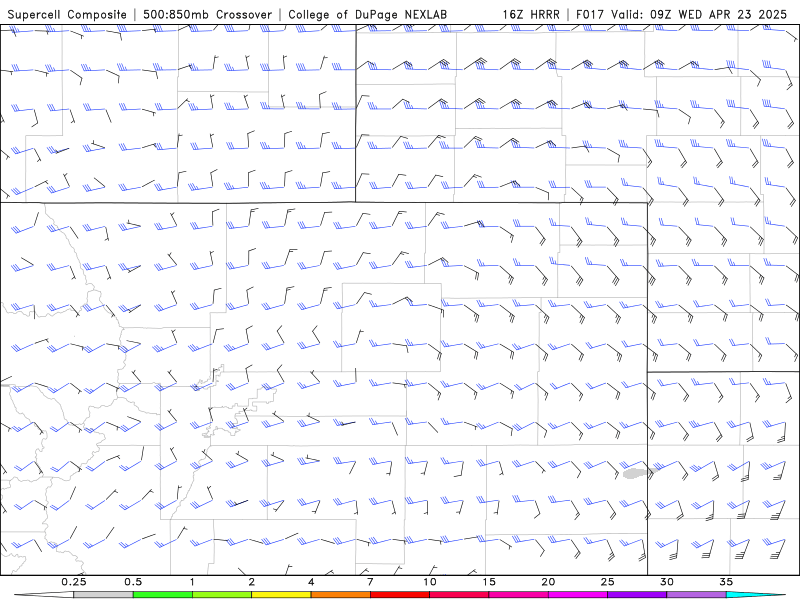Viewport: 800px width, 600px height.
Task: Click the '25' legend value
Action: [x=608, y=582]
